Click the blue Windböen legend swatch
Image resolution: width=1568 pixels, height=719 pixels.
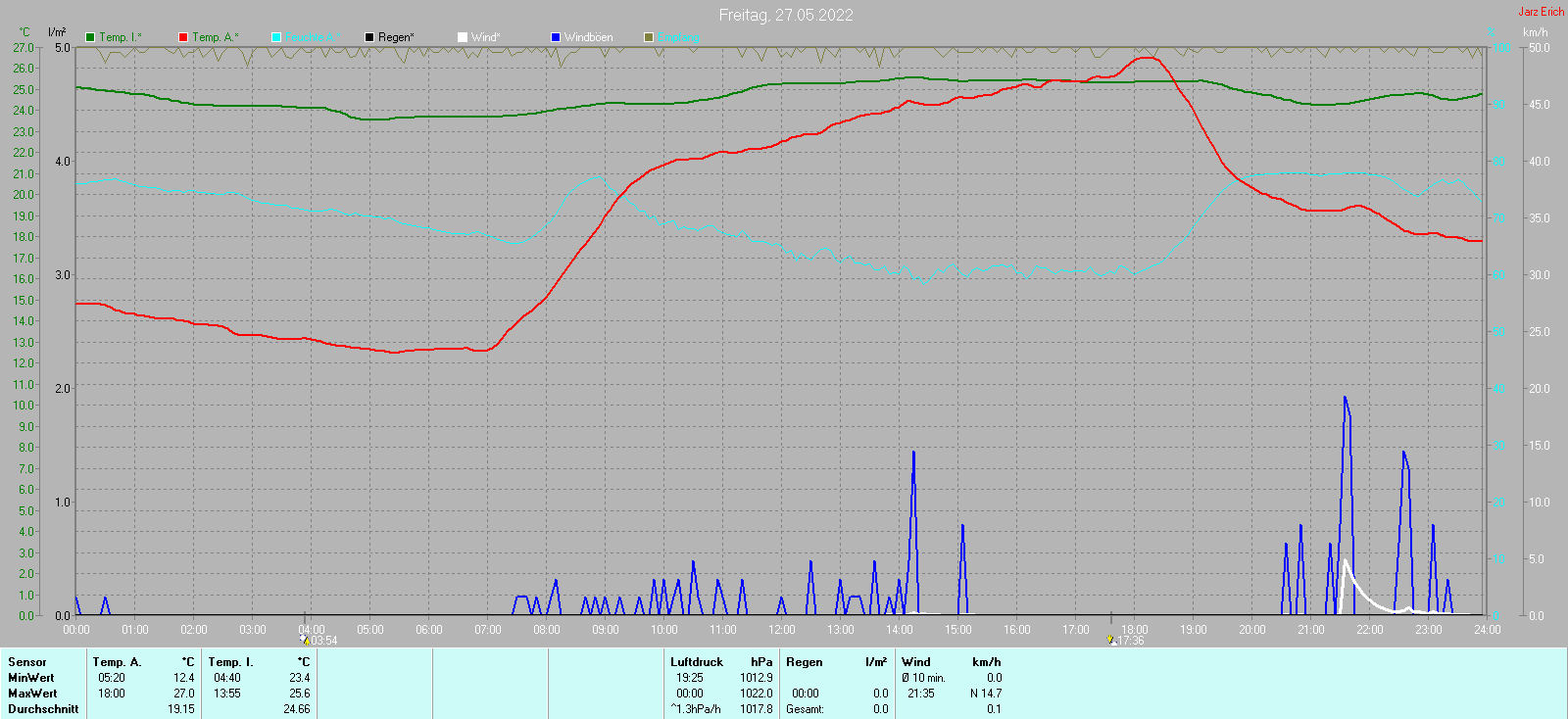click(x=556, y=37)
